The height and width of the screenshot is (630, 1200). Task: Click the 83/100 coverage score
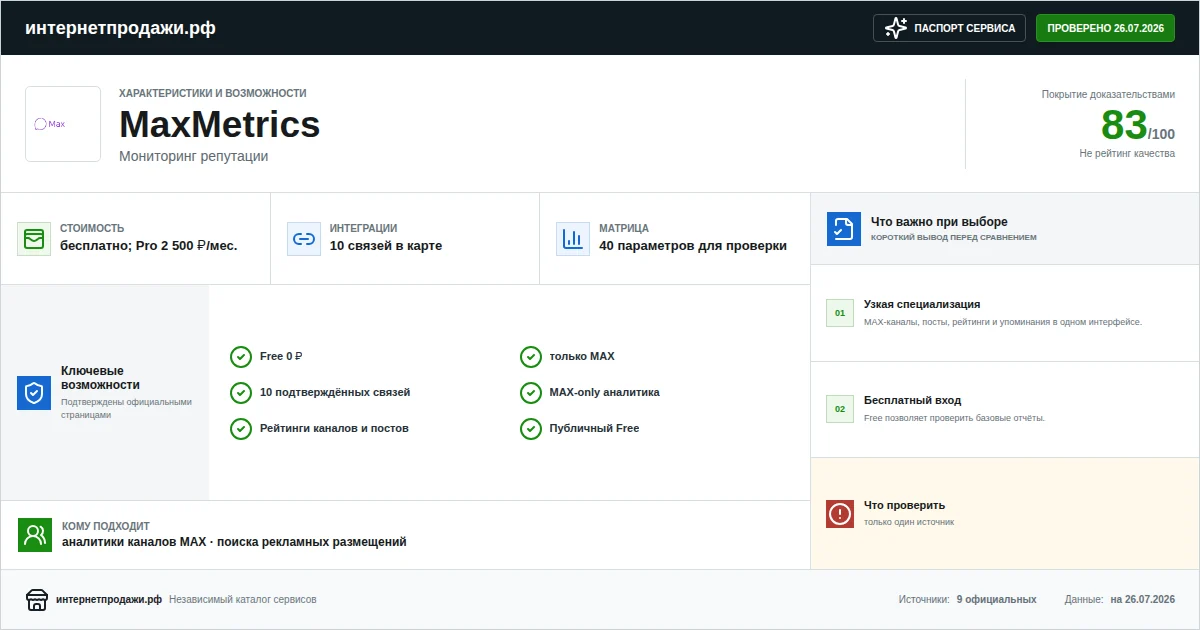1138,126
